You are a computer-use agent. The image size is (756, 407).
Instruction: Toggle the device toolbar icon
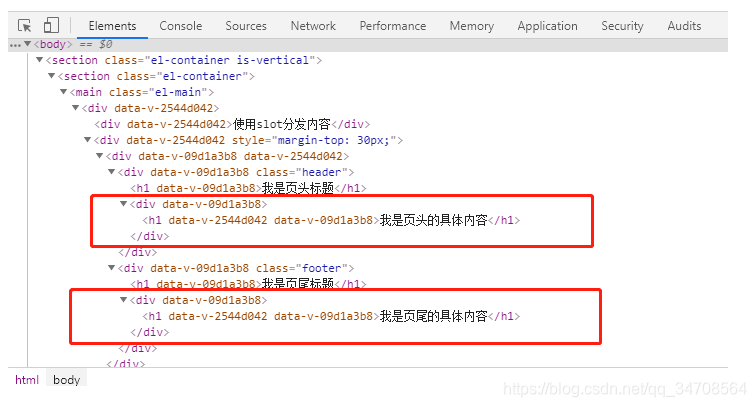51,25
